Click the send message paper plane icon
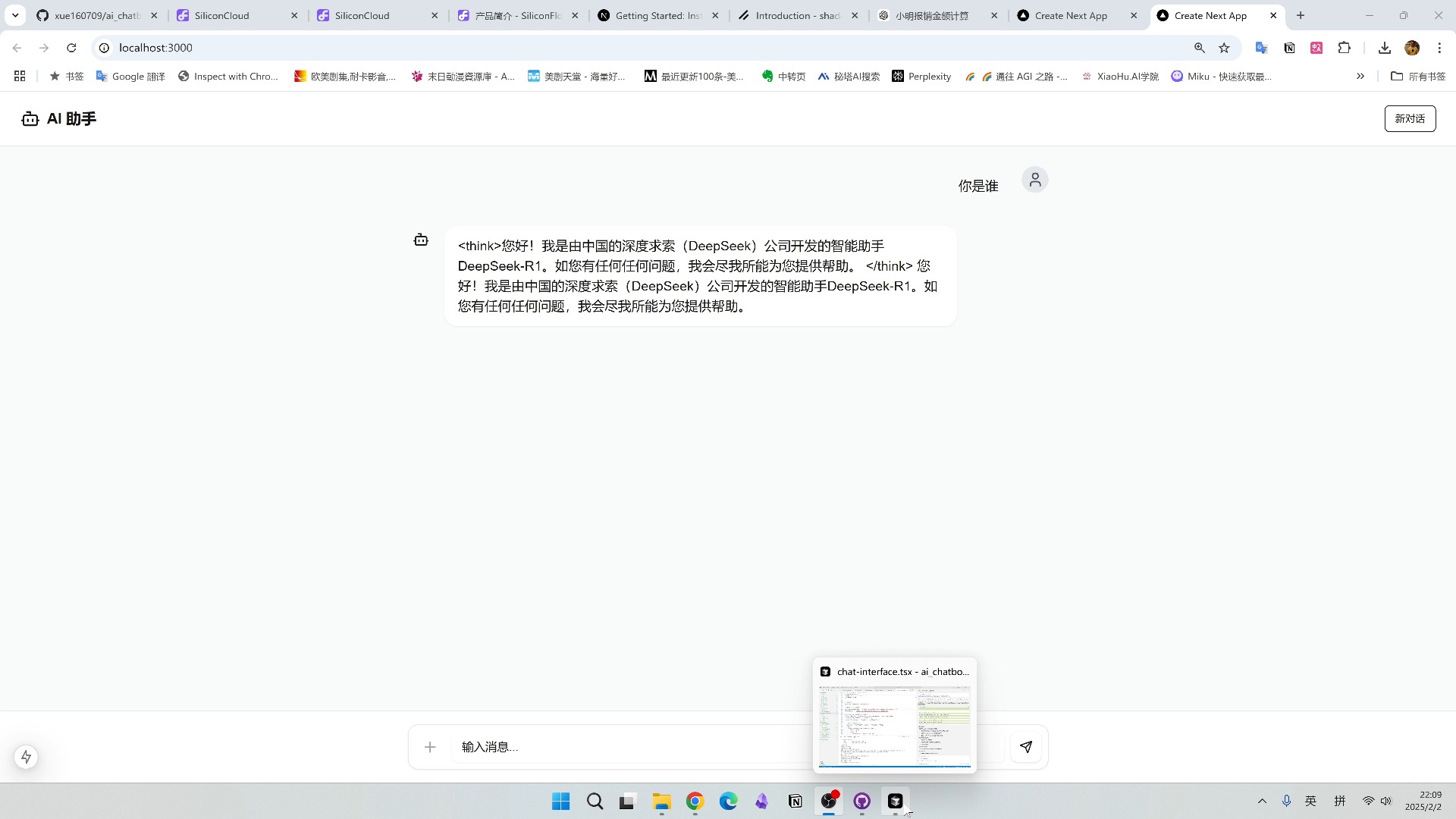Viewport: 1456px width, 819px height. pyautogui.click(x=1026, y=746)
